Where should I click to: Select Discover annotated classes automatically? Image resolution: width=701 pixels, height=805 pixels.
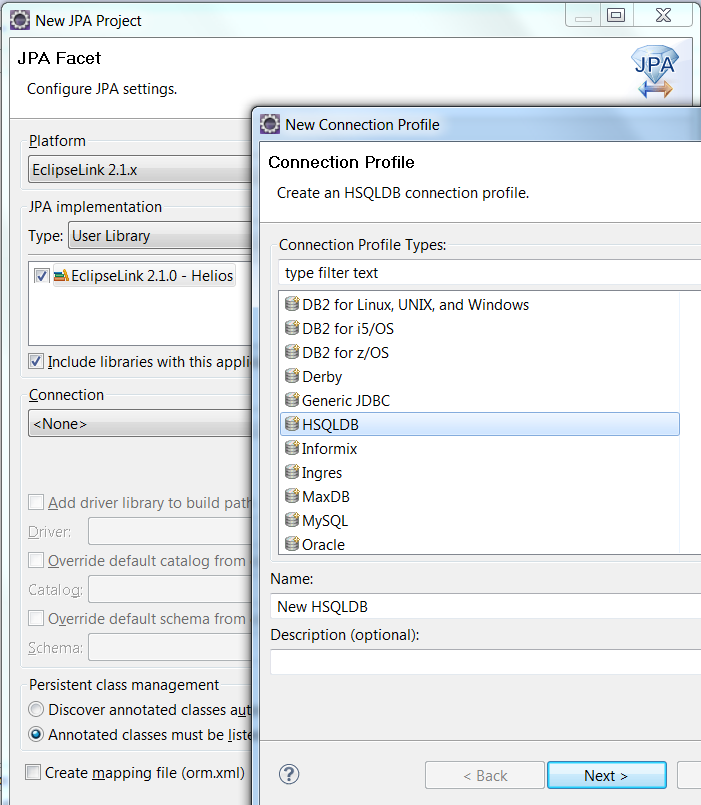[36, 710]
